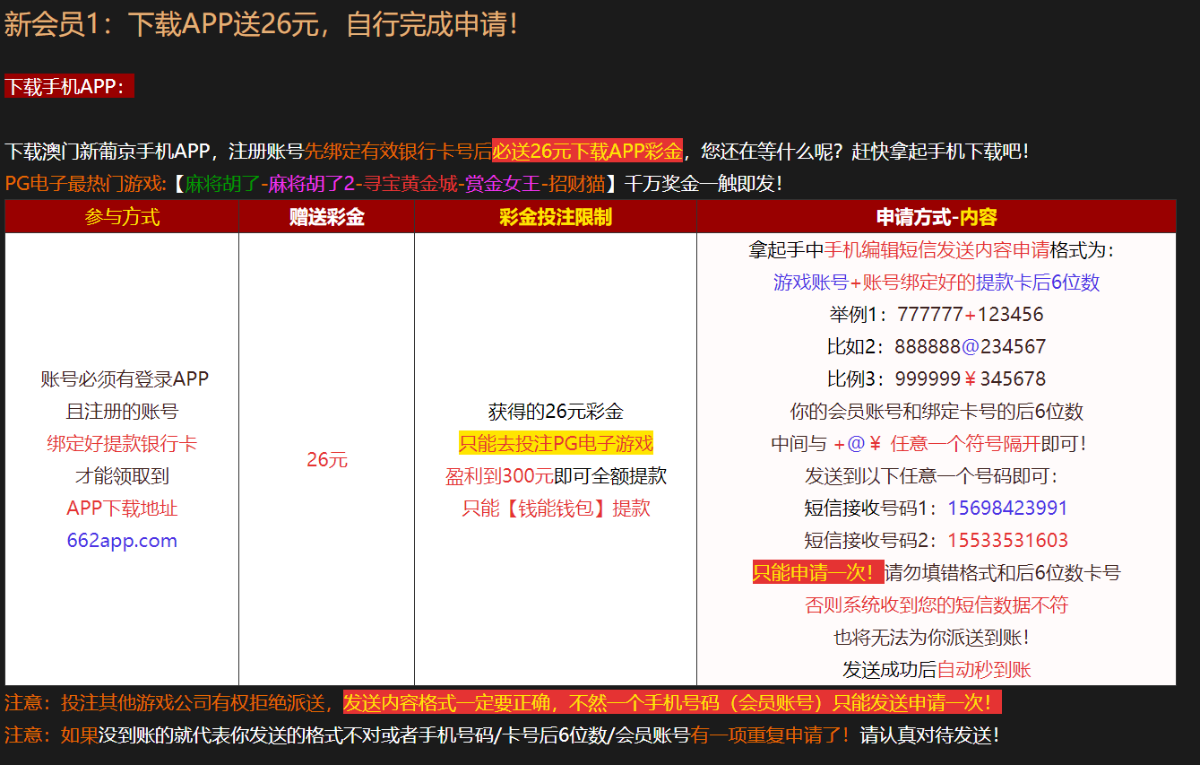Click the '寻宝黄金城' game name
This screenshot has width=1200, height=765.
click(411, 184)
